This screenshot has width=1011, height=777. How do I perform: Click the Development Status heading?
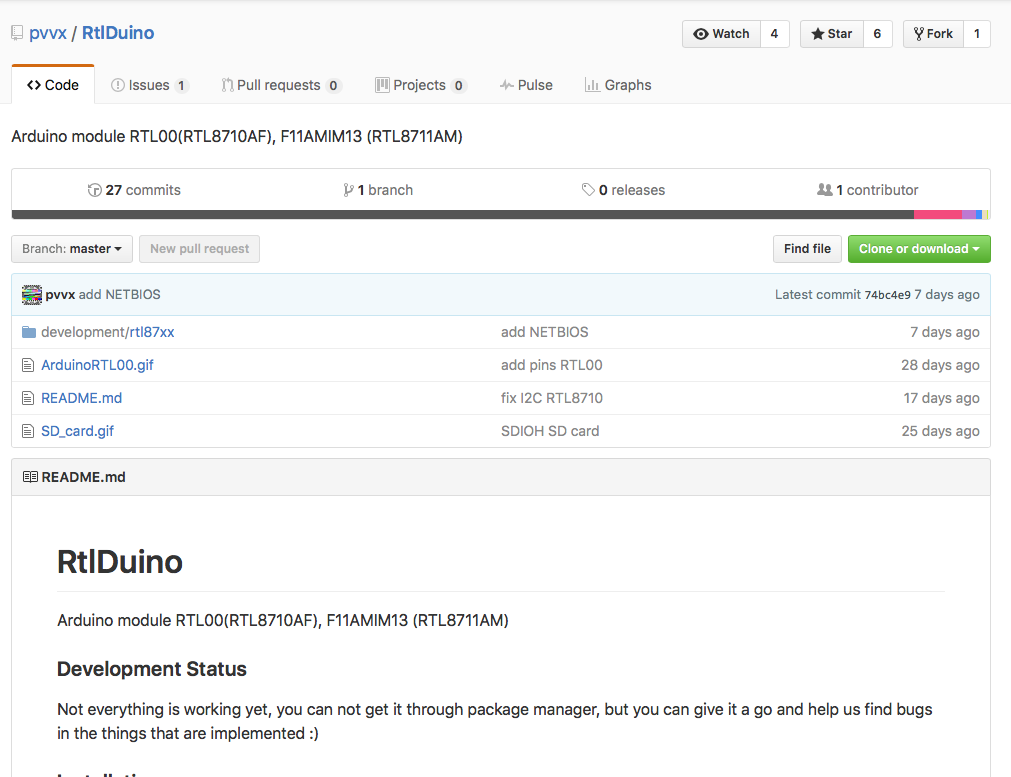[x=152, y=669]
